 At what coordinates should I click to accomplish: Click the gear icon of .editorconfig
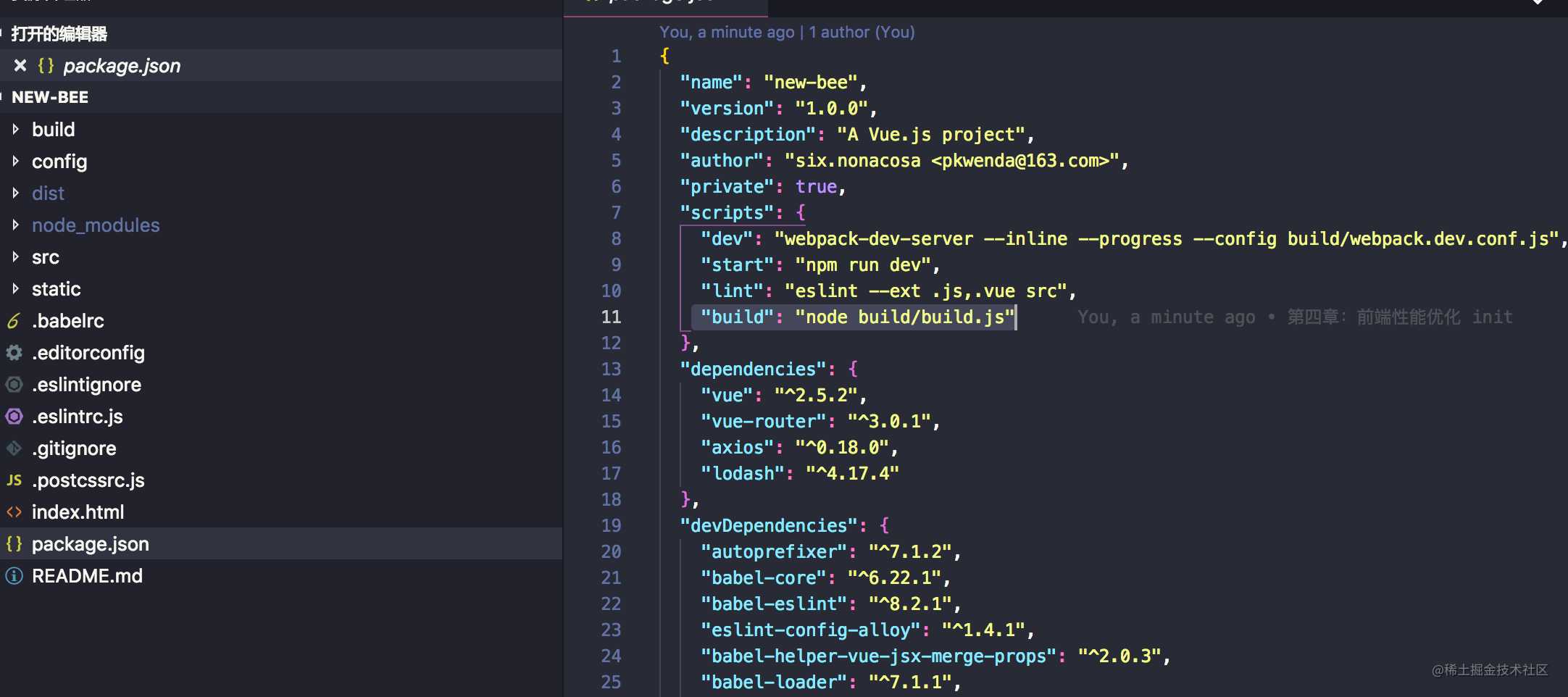pyautogui.click(x=14, y=352)
